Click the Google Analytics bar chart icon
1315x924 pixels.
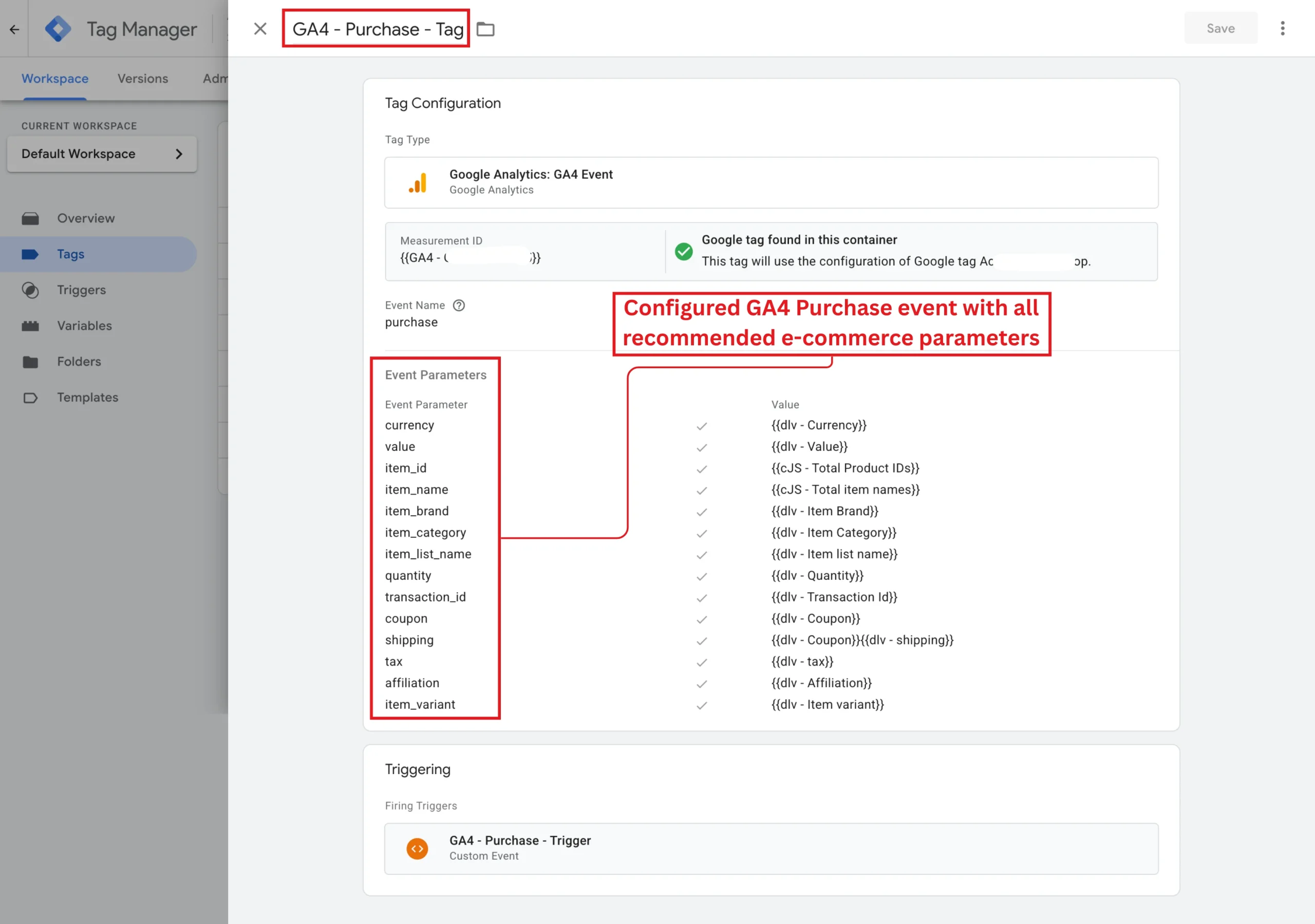click(x=418, y=183)
